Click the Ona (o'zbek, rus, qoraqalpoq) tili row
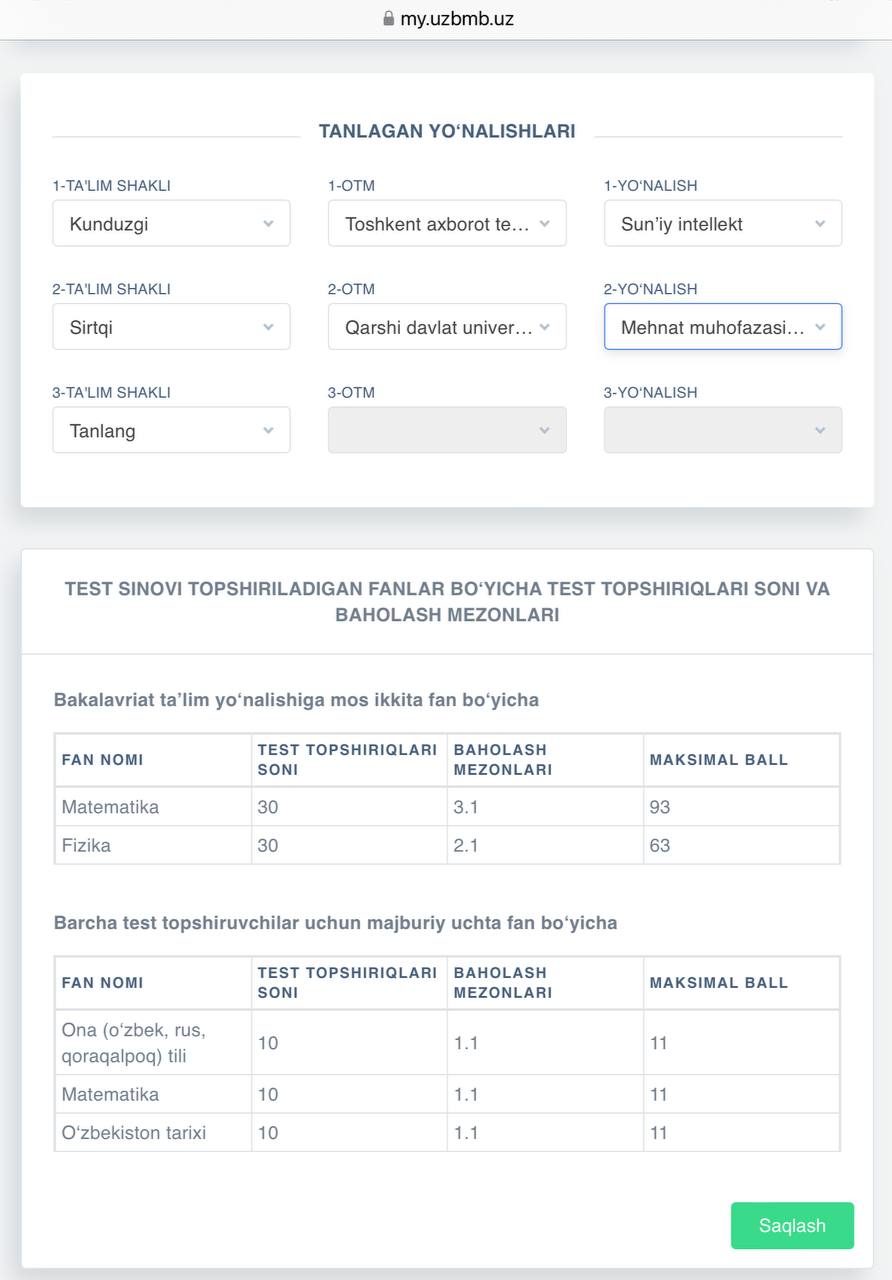The image size is (892, 1280). pyautogui.click(x=133, y=1042)
